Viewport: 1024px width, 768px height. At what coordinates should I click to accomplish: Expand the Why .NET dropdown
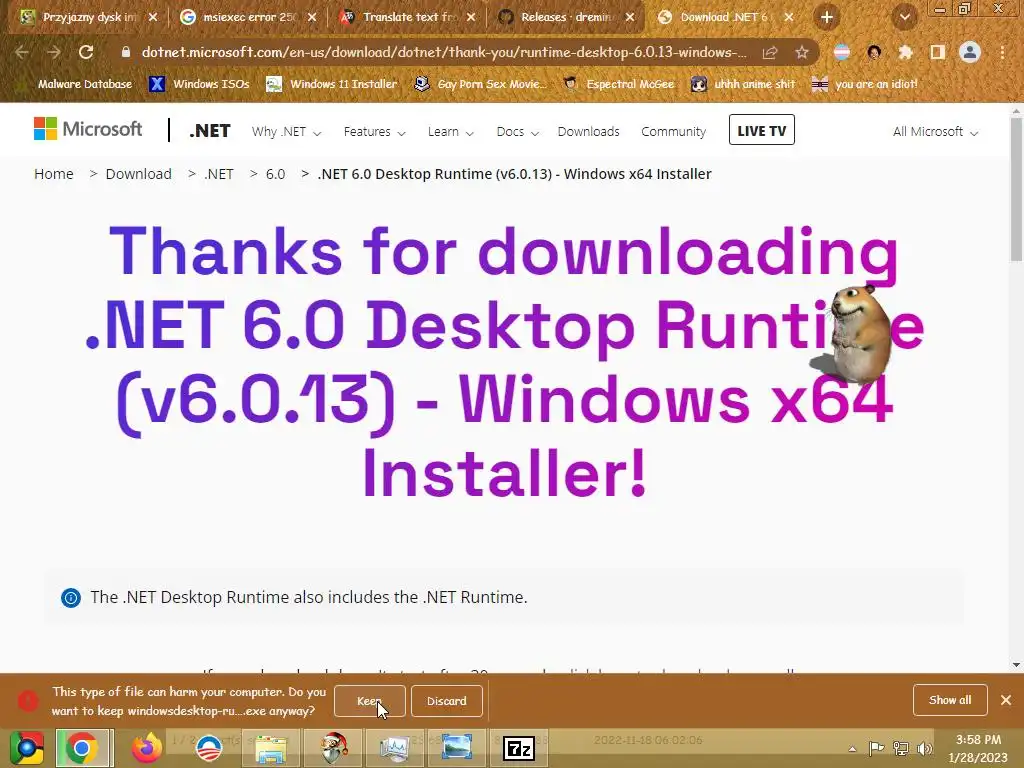(x=286, y=131)
